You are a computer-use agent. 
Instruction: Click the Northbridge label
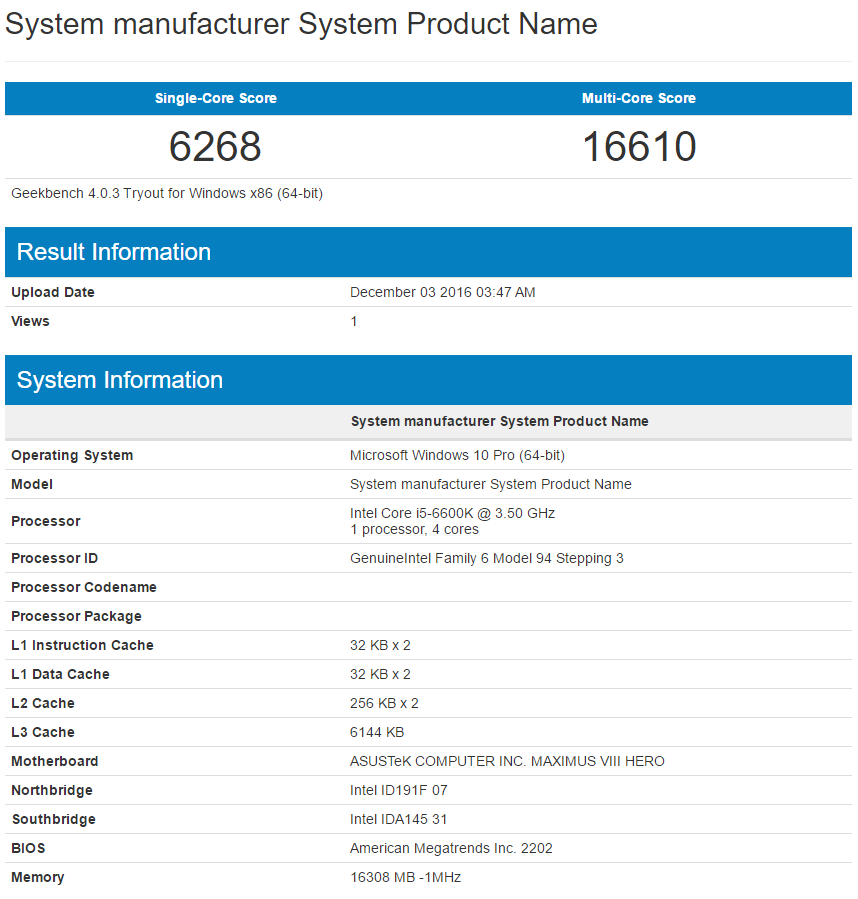(52, 791)
